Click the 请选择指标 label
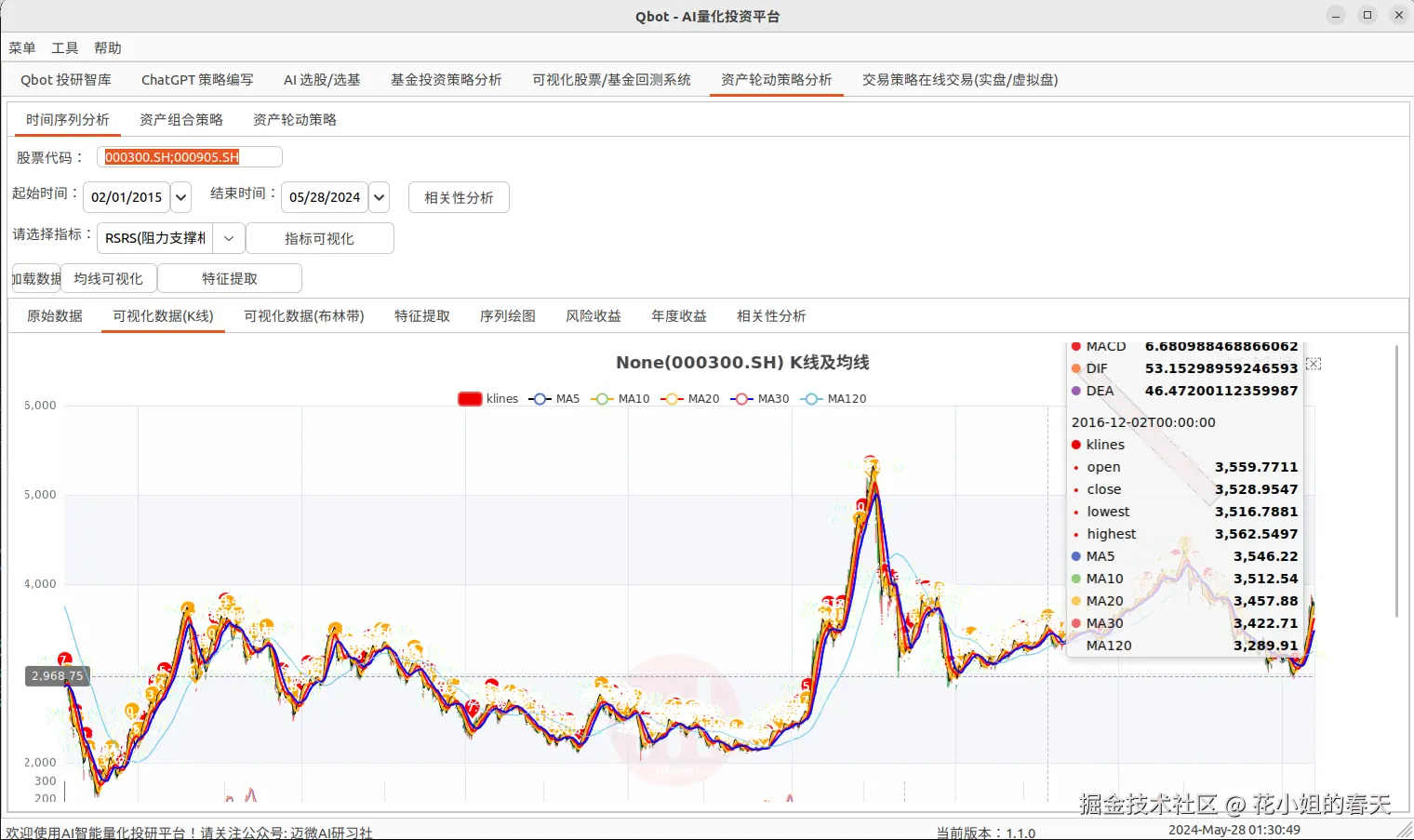 pos(52,234)
